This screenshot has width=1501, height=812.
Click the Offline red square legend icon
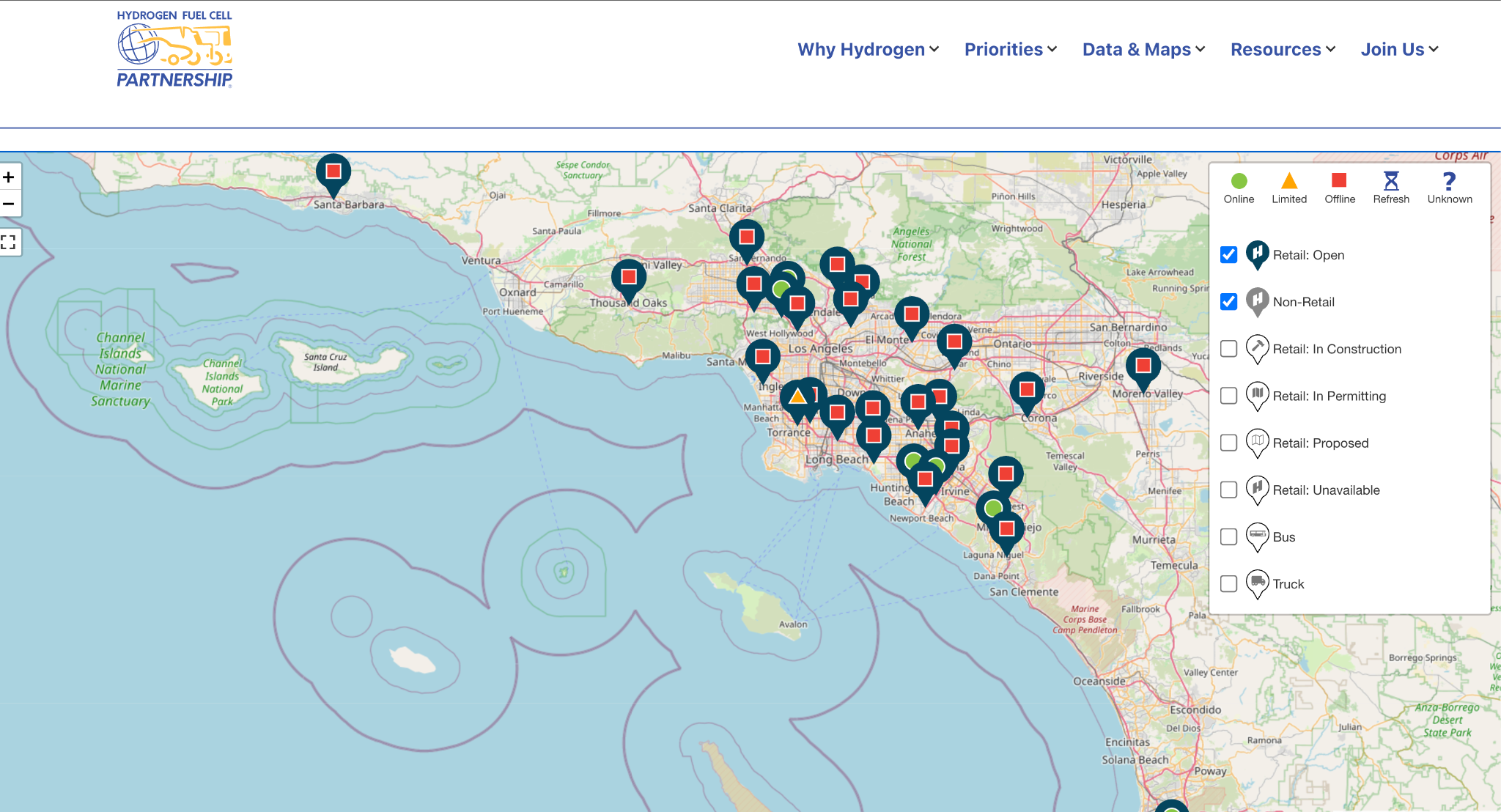(1340, 179)
